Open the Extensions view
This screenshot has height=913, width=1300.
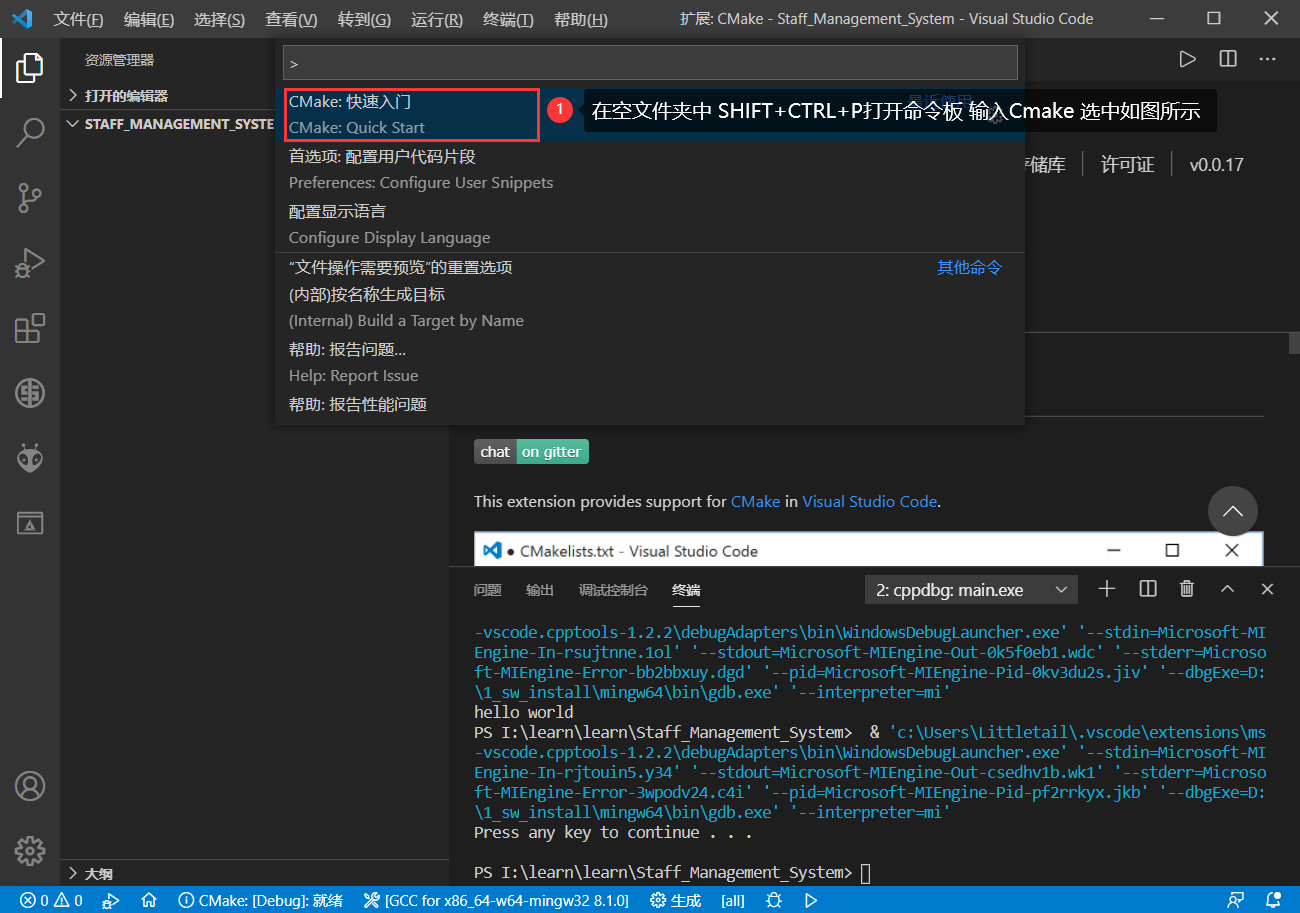pyautogui.click(x=30, y=328)
